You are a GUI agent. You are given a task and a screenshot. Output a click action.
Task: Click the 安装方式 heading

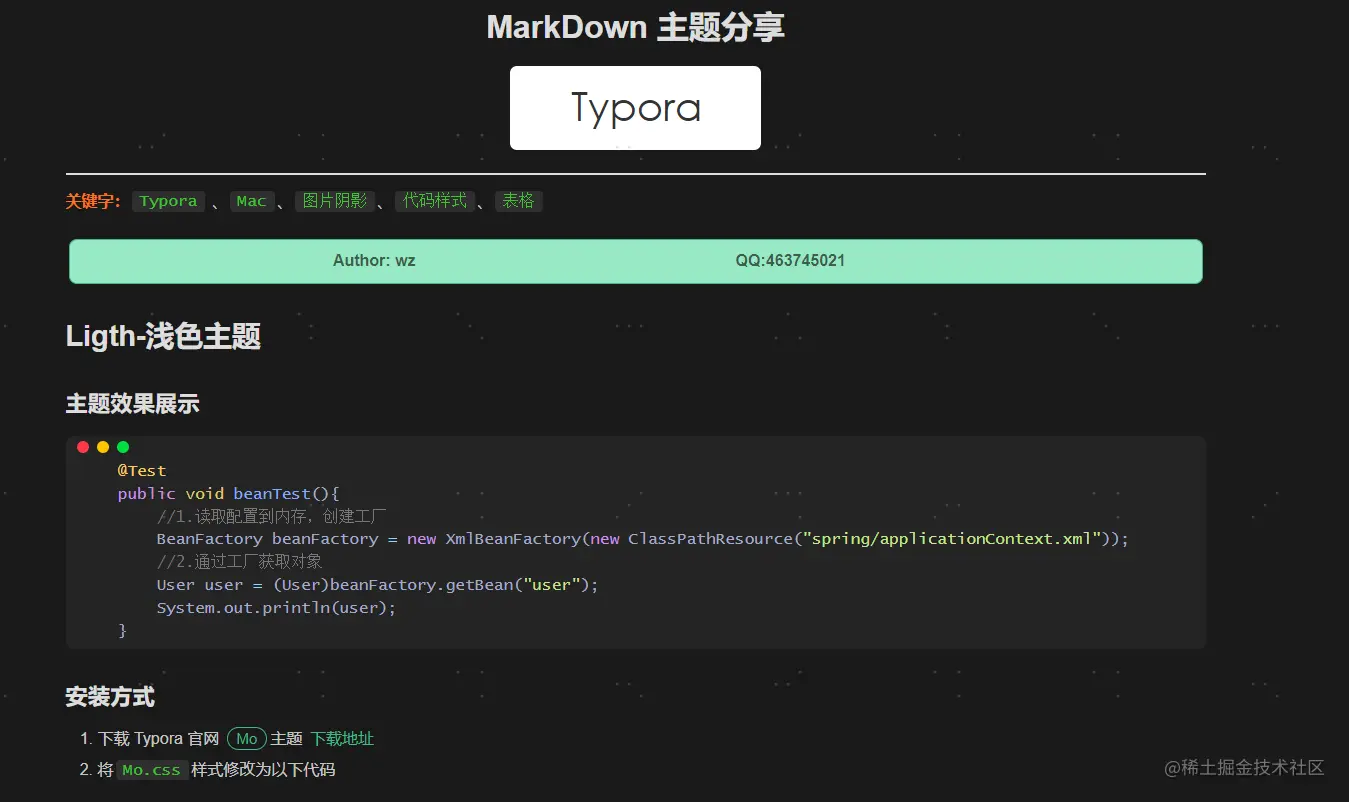pyautogui.click(x=110, y=697)
